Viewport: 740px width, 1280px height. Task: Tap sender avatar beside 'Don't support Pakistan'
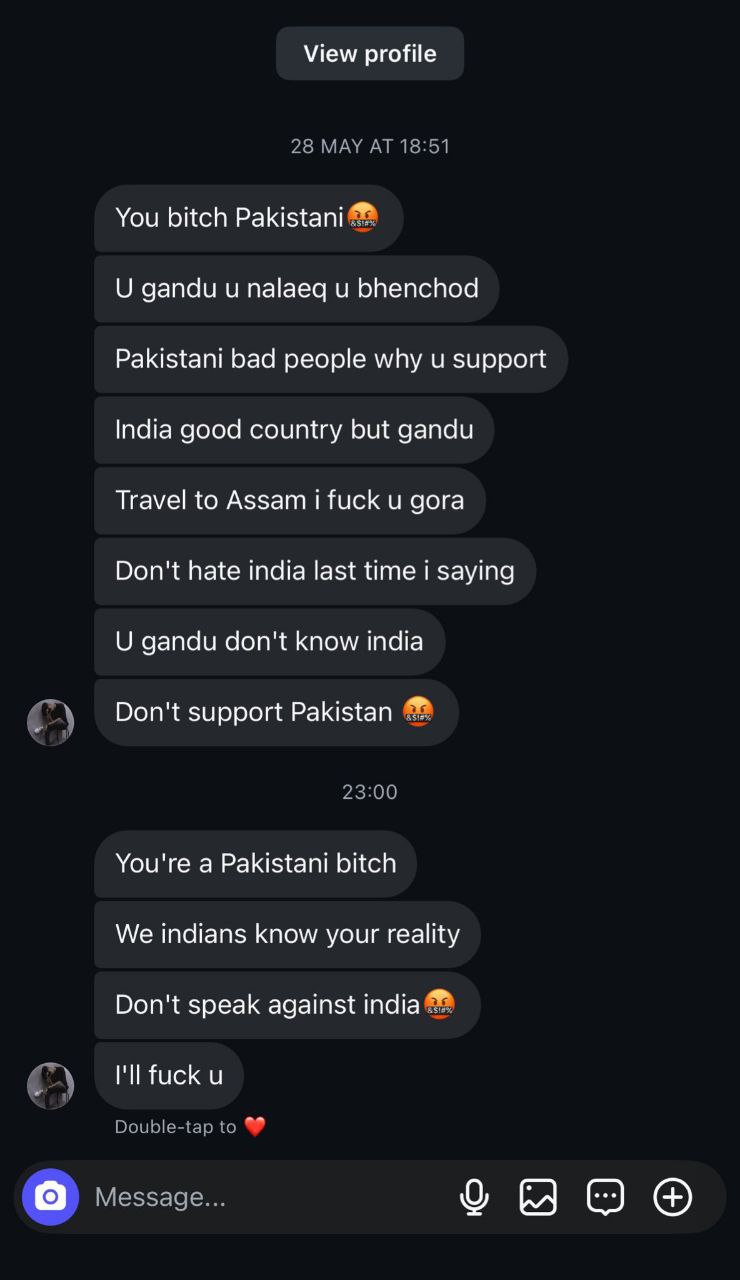(x=50, y=722)
